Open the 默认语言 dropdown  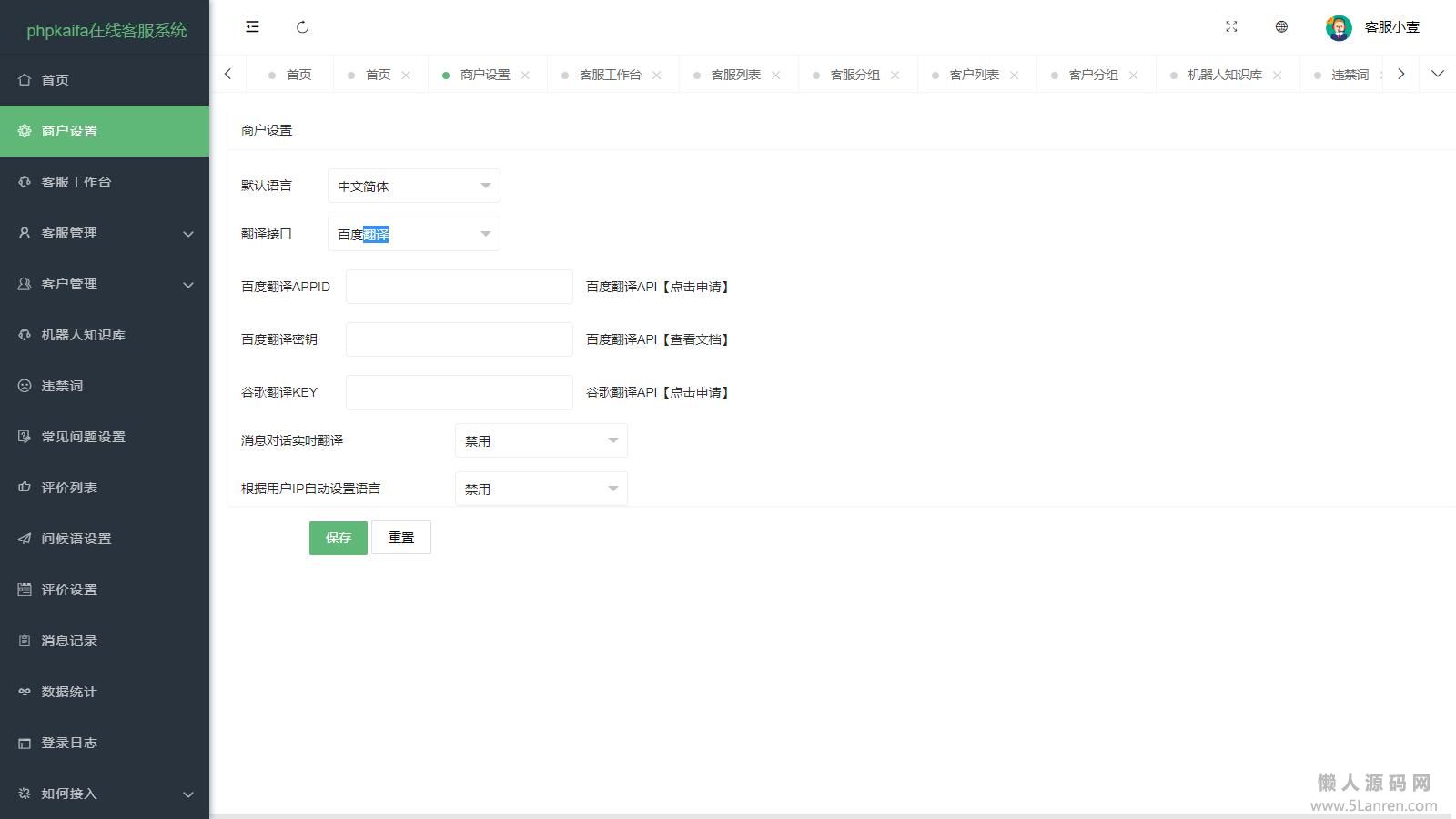413,186
